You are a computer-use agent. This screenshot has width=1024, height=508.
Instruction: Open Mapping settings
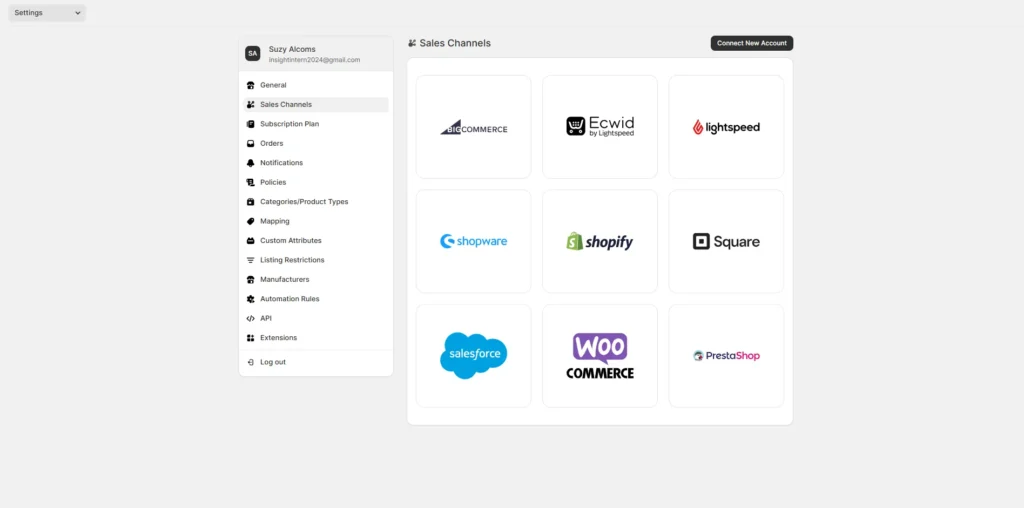274,221
